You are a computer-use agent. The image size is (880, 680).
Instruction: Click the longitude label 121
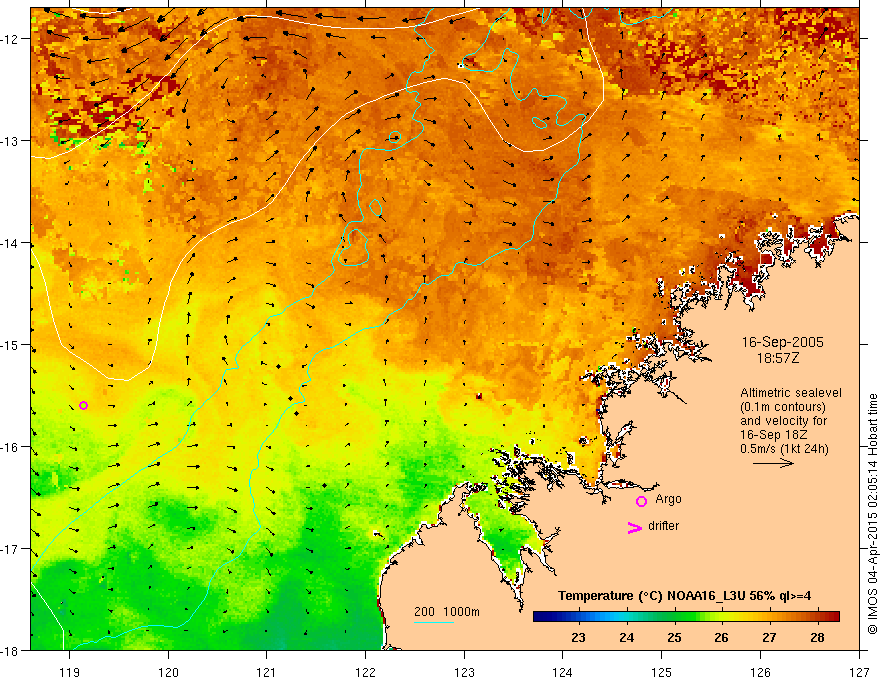click(267, 672)
